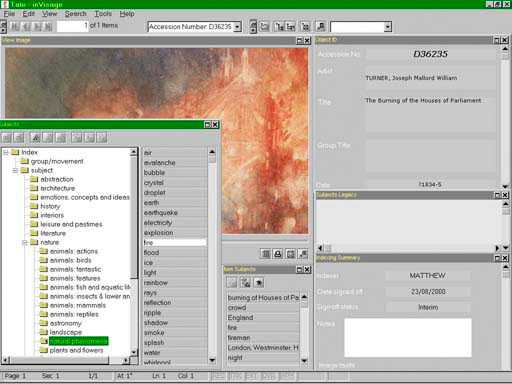Click the Notes text box
This screenshot has width=512, height=384.
point(408,338)
